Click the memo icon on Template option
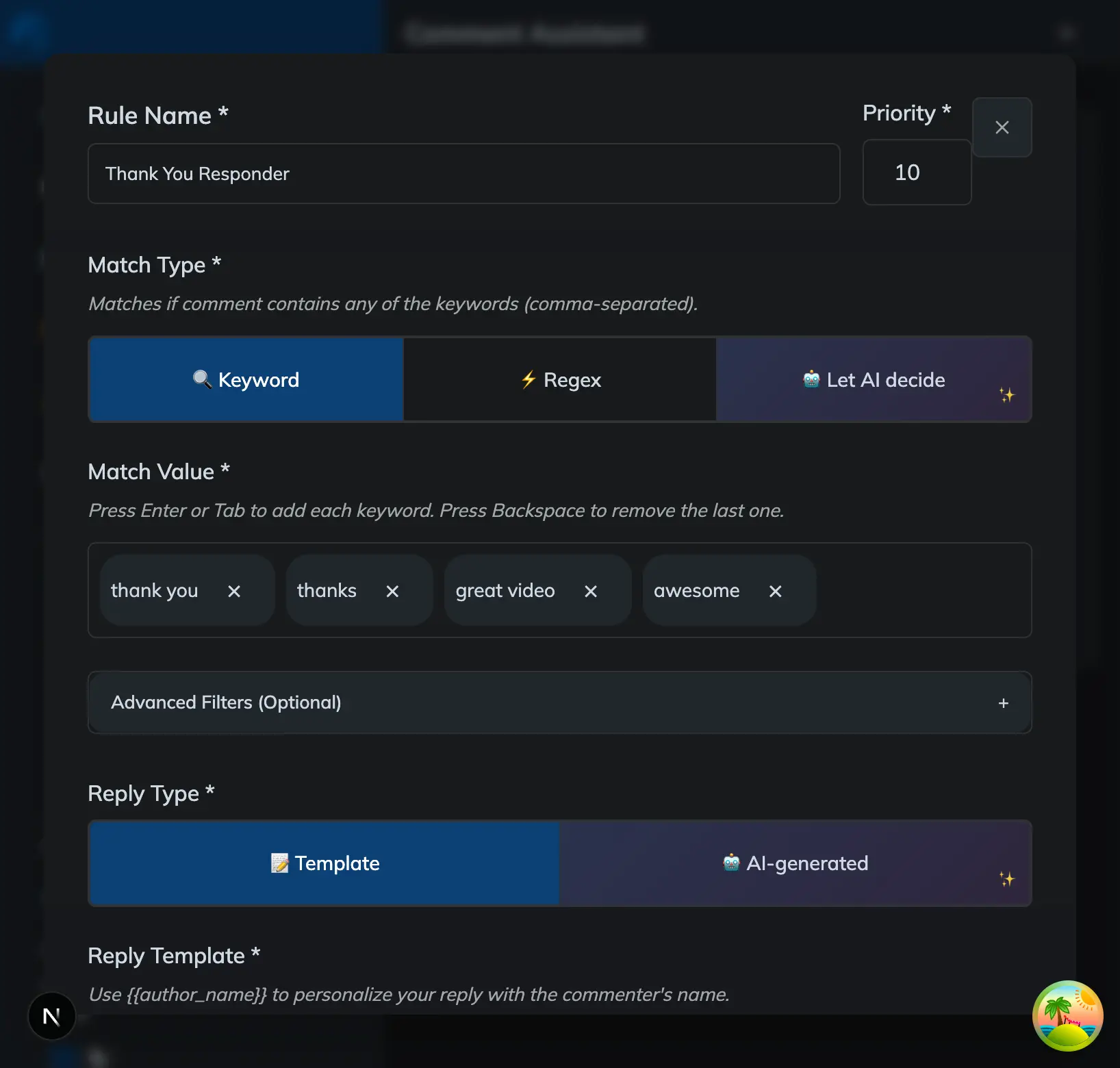 (281, 863)
